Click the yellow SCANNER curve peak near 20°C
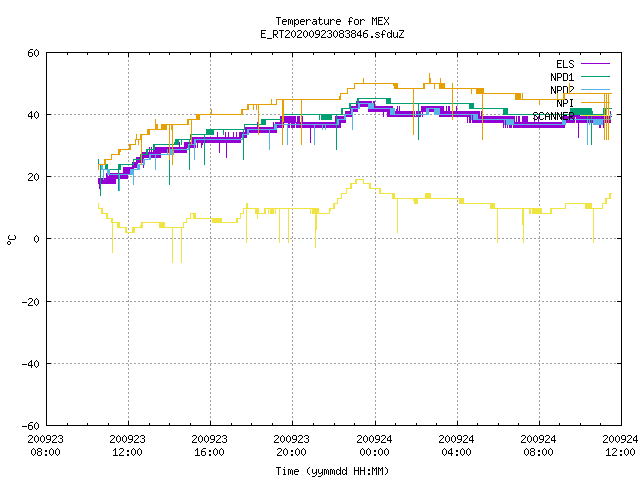640x480 pixels. point(360,180)
